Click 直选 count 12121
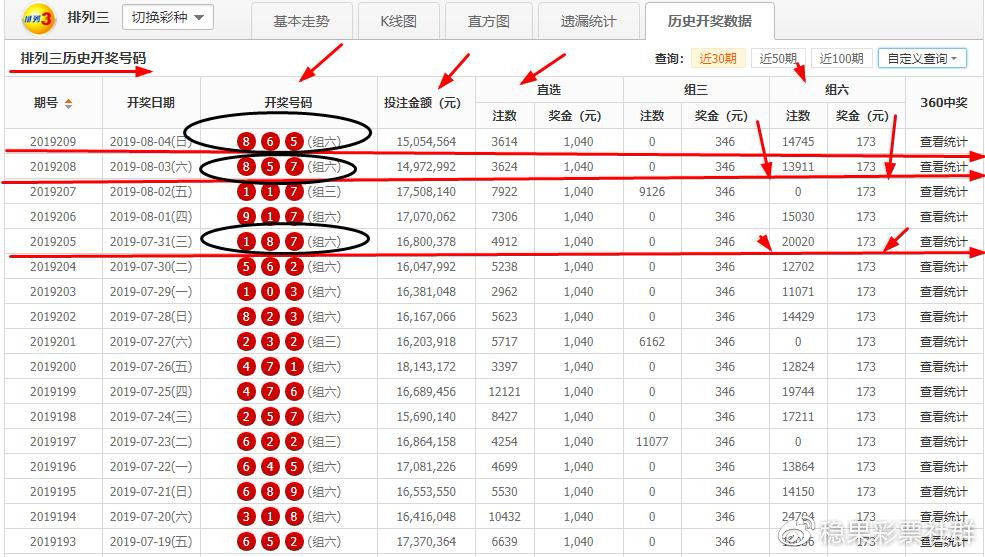 pos(504,392)
